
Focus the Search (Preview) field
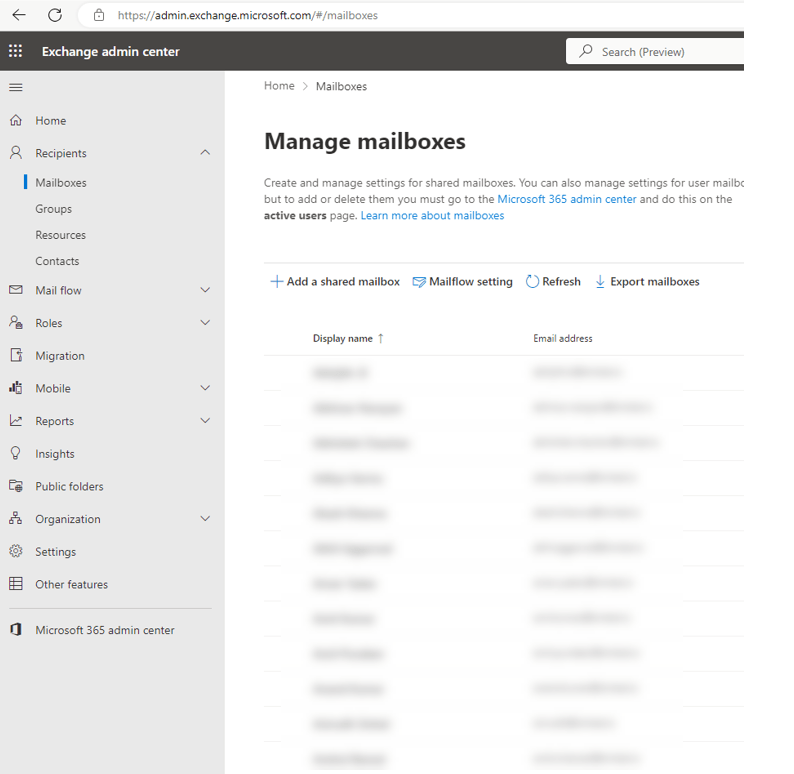[660, 52]
